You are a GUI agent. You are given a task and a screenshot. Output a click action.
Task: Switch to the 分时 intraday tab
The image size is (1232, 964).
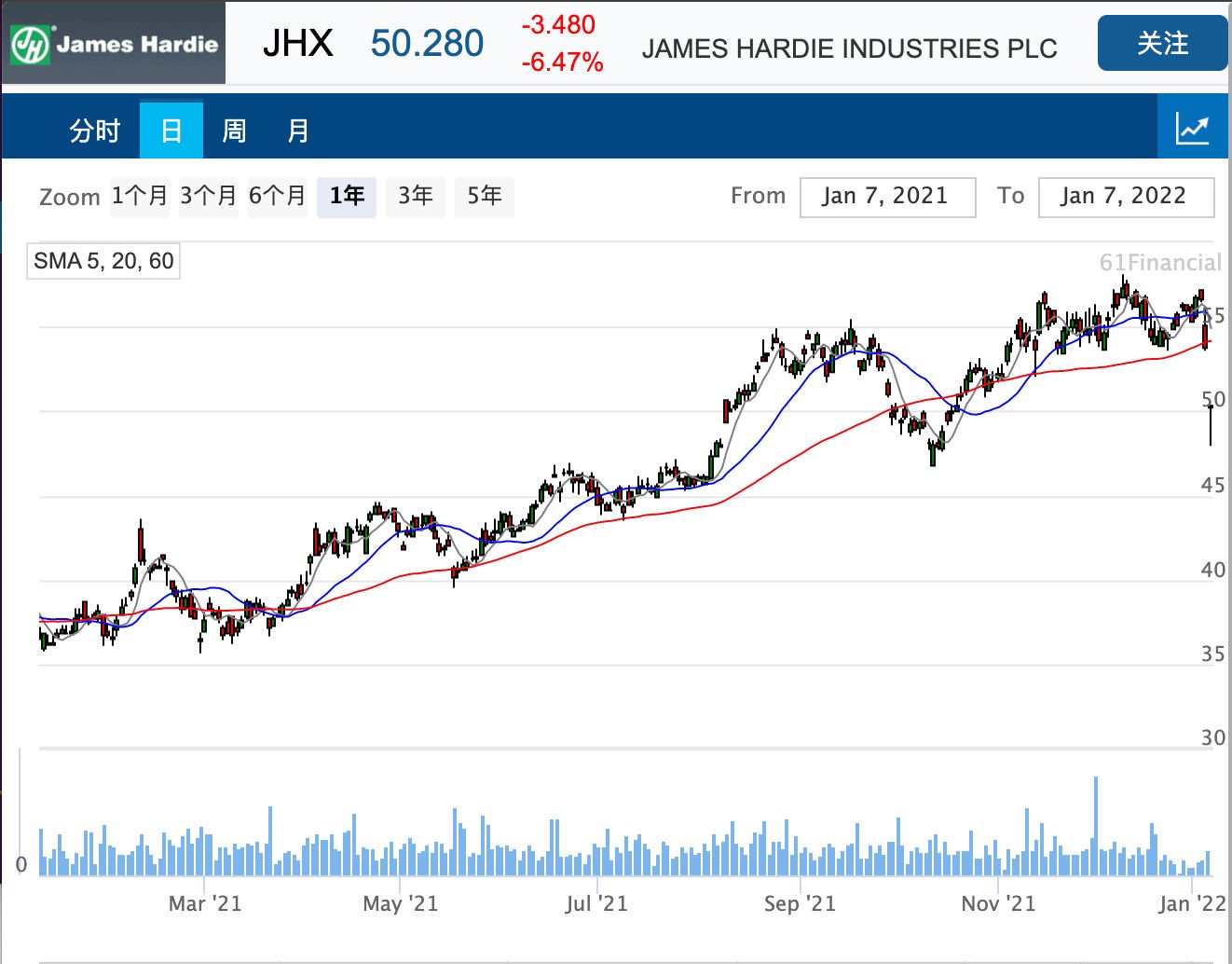pos(95,130)
